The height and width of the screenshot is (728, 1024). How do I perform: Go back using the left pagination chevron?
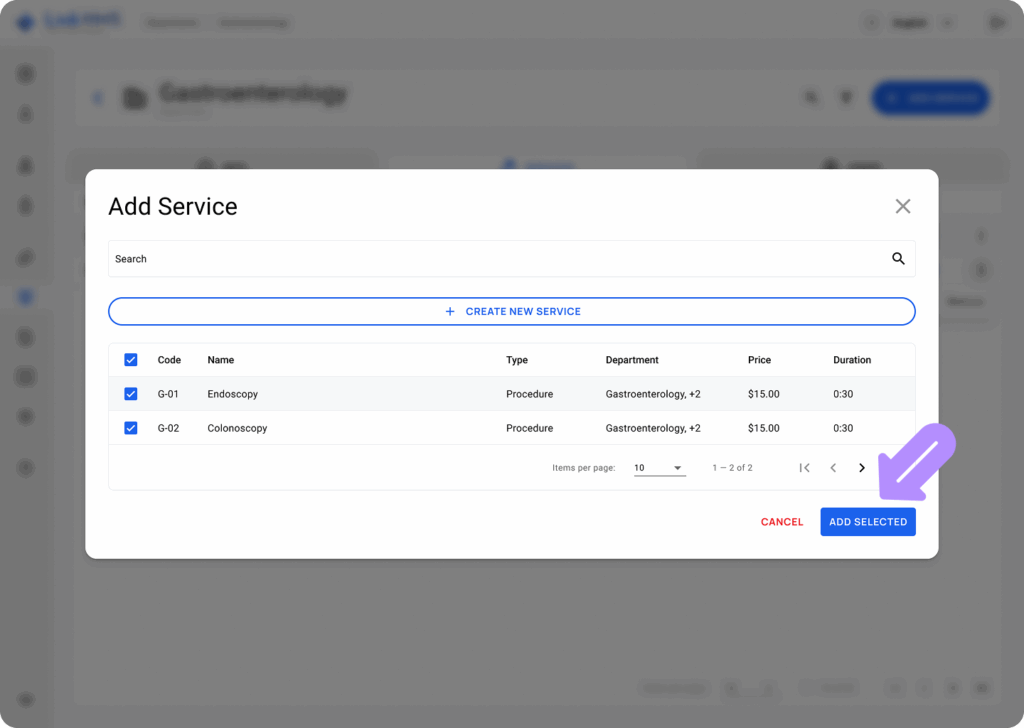(x=833, y=467)
